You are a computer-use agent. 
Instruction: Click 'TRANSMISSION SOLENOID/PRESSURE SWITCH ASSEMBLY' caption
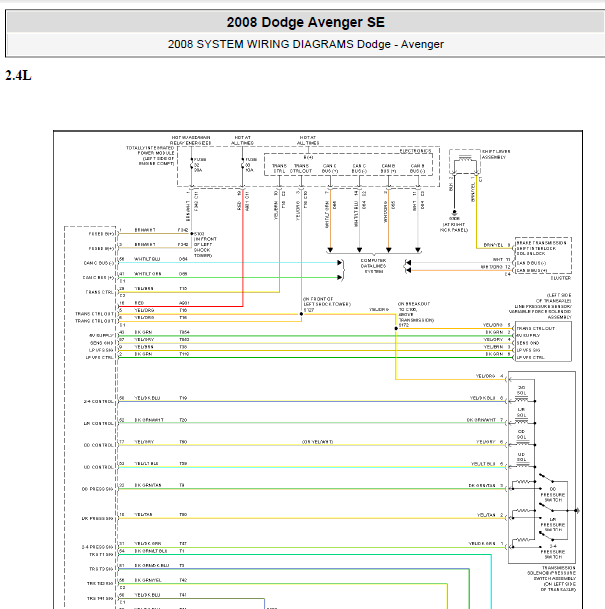click(x=552, y=579)
